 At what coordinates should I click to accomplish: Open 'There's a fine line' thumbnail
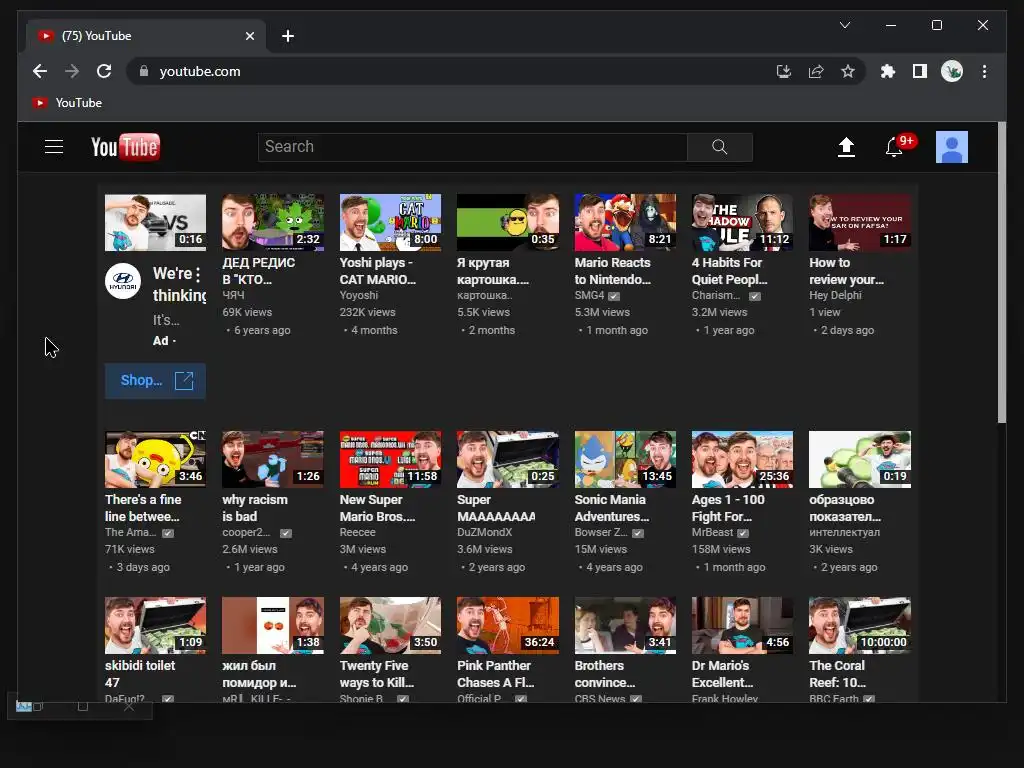coord(155,460)
